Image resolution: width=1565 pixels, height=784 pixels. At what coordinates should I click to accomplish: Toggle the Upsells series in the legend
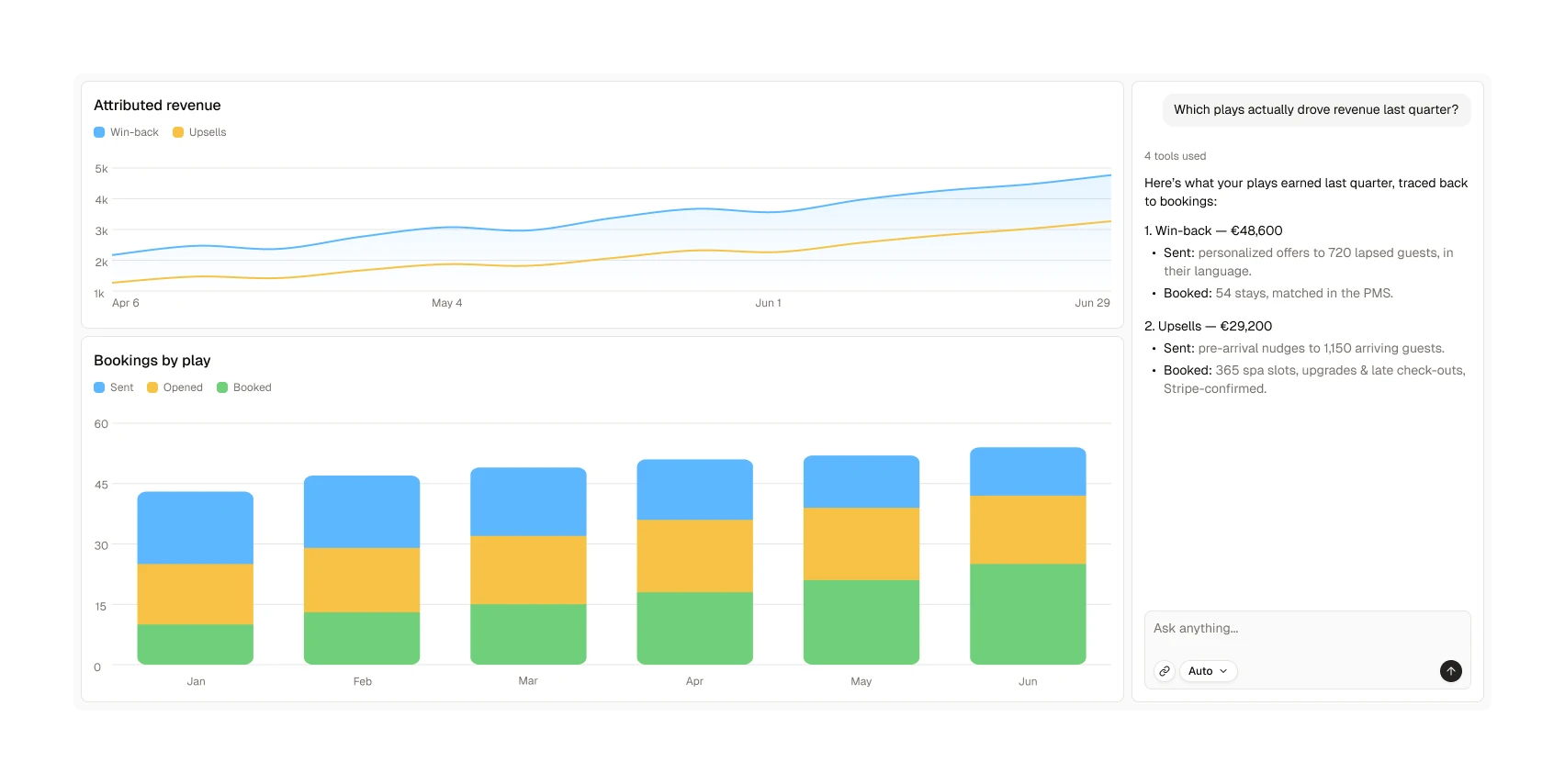pyautogui.click(x=199, y=132)
